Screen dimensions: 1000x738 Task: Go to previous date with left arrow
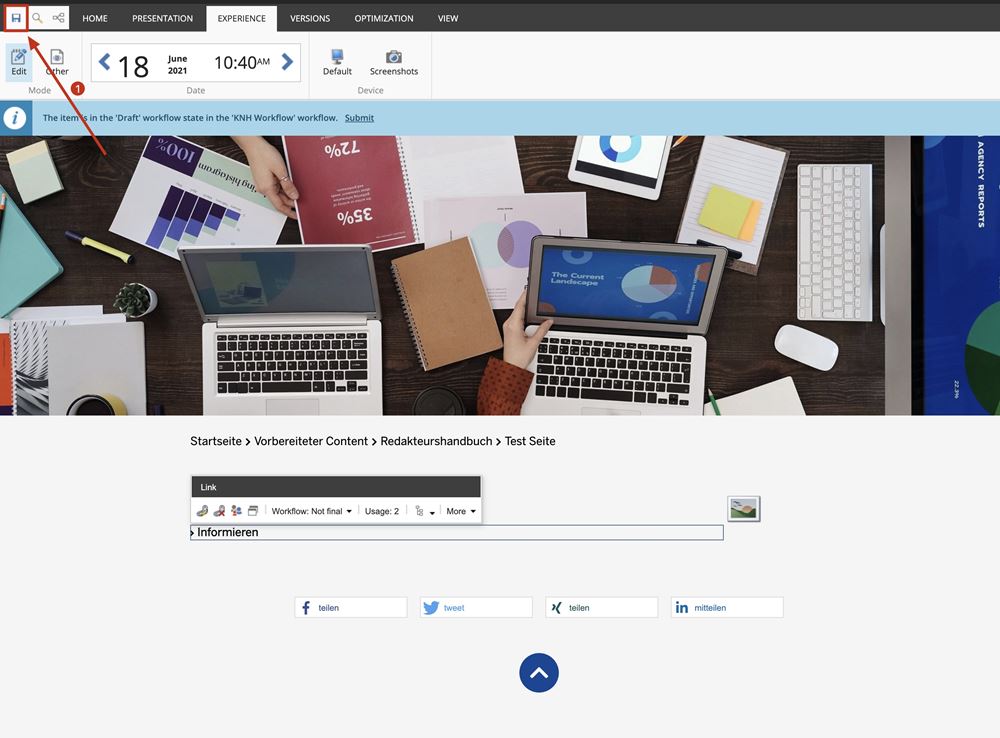click(104, 63)
